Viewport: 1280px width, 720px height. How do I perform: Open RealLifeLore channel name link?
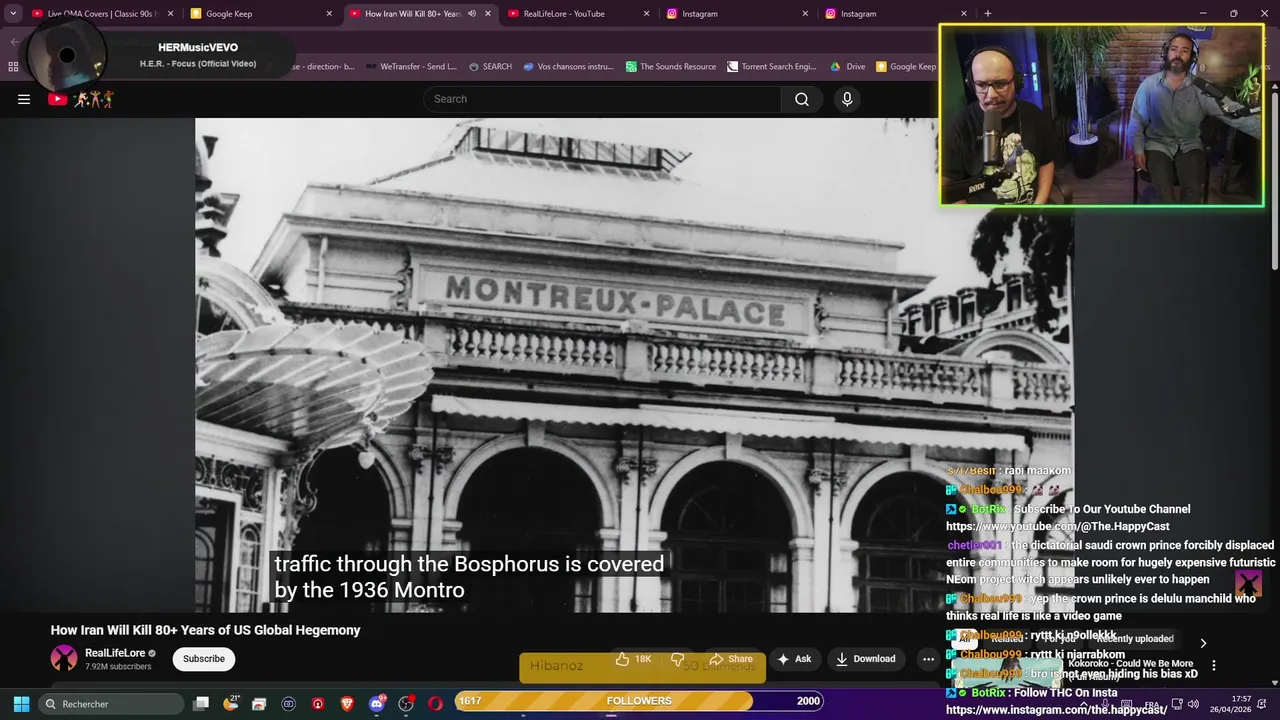(115, 653)
